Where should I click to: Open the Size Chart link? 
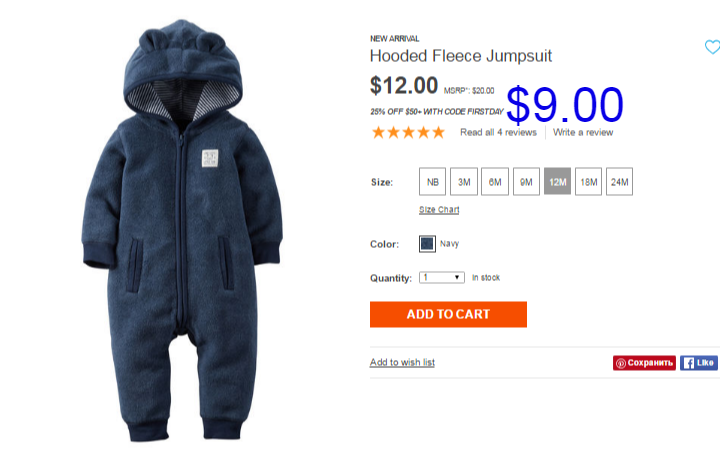coord(439,210)
